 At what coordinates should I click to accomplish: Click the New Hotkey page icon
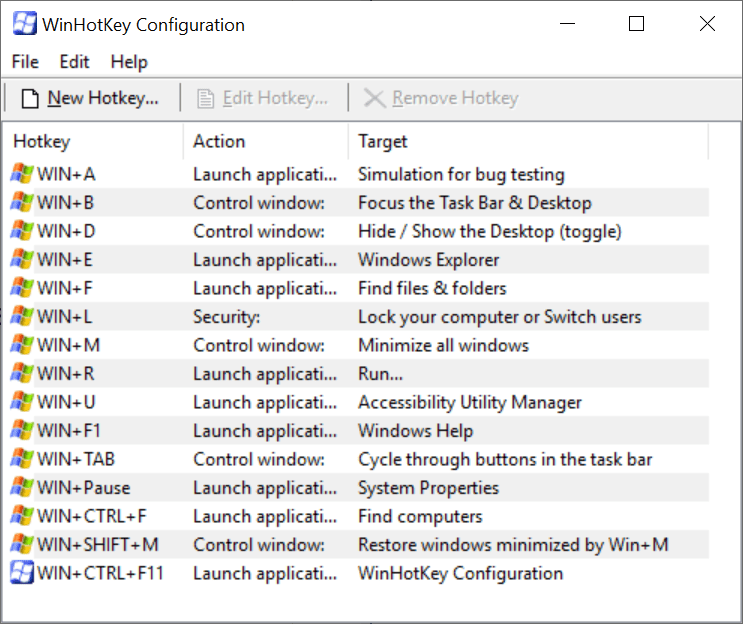coord(30,99)
